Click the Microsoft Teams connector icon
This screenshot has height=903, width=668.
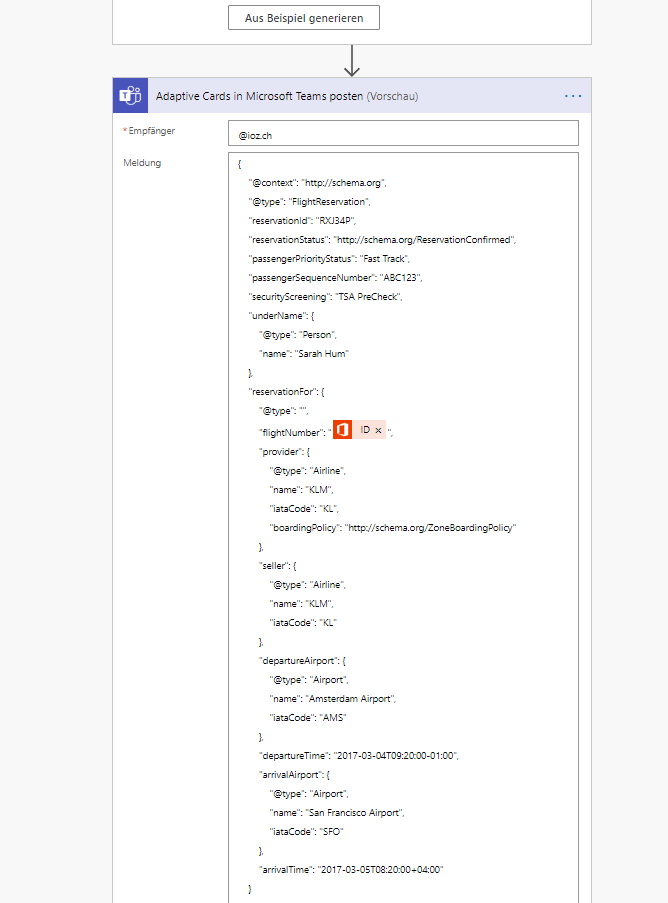point(130,96)
